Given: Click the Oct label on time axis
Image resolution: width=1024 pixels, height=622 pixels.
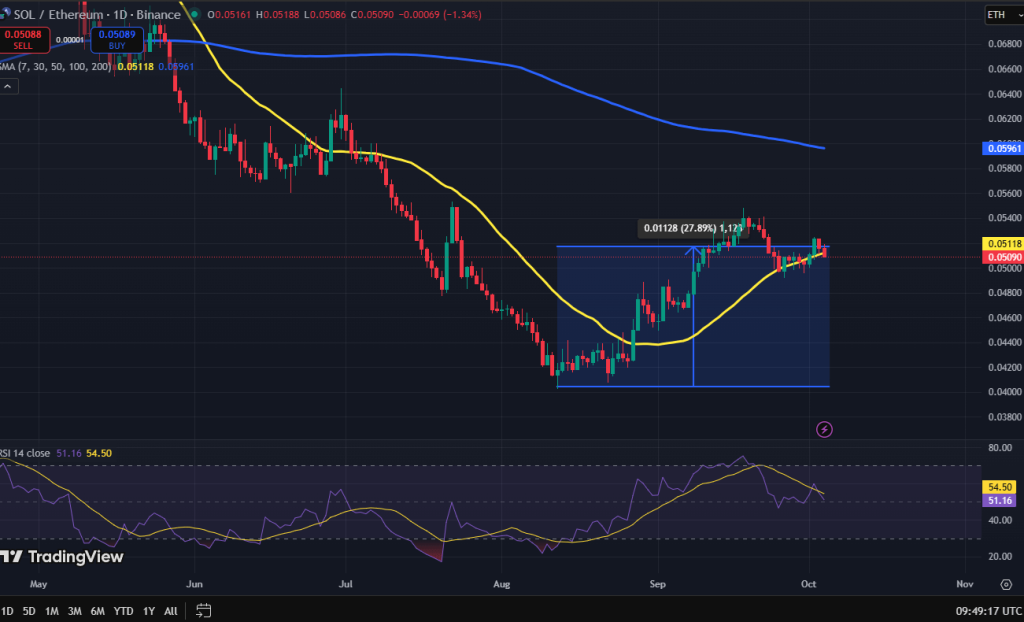Looking at the screenshot, I should [809, 584].
